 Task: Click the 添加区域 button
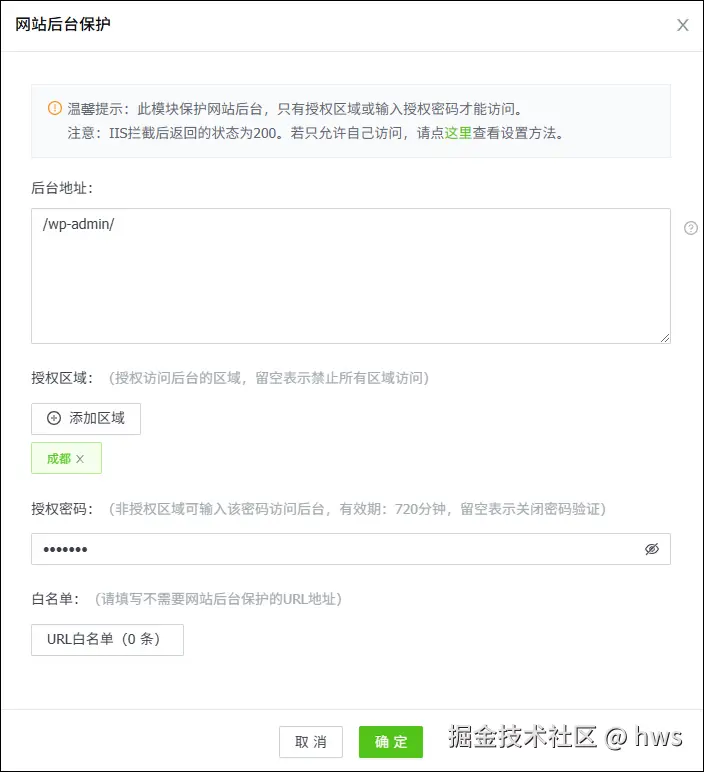86,418
